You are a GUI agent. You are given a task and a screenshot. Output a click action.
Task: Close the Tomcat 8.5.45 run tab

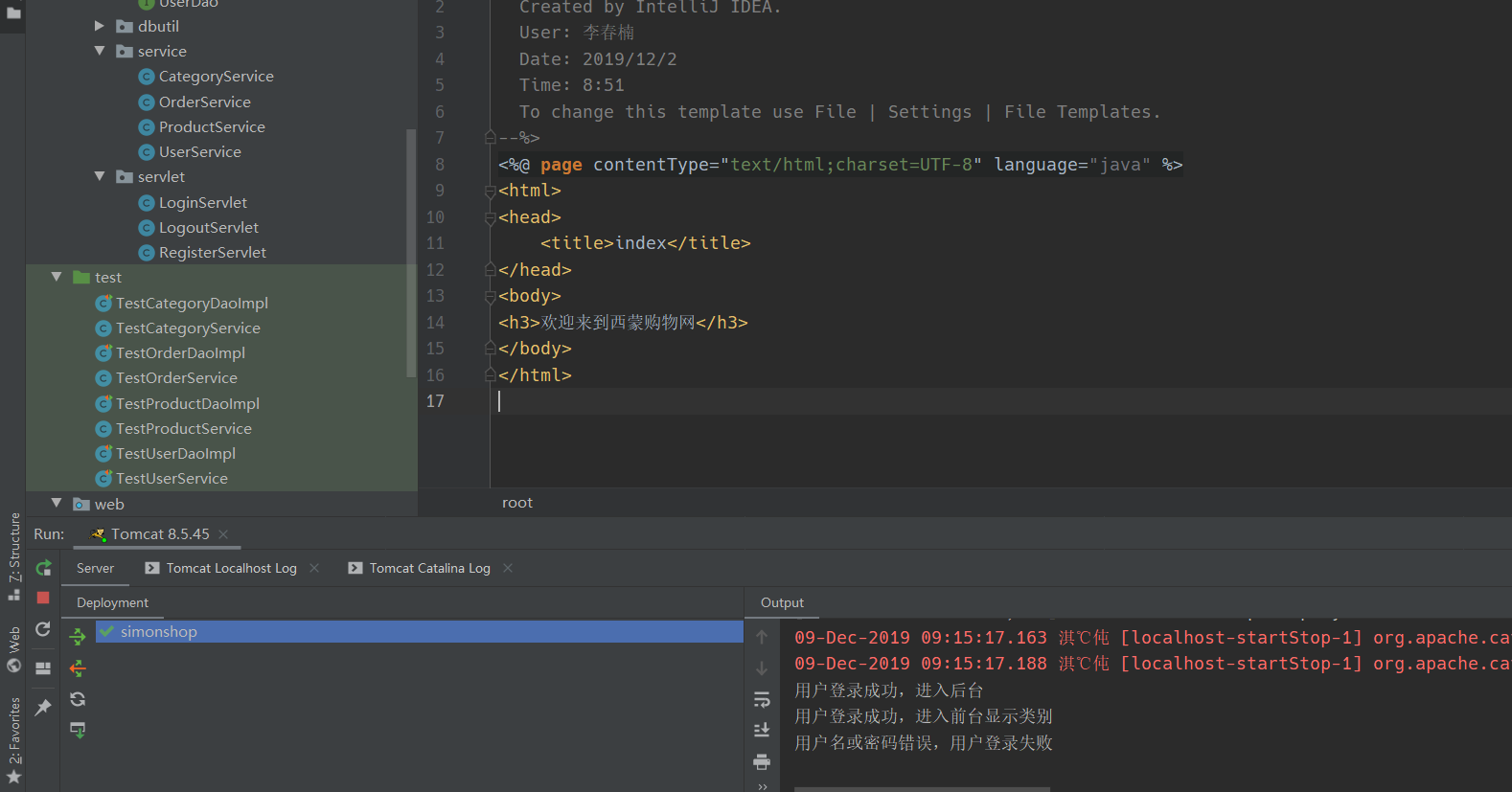223,534
